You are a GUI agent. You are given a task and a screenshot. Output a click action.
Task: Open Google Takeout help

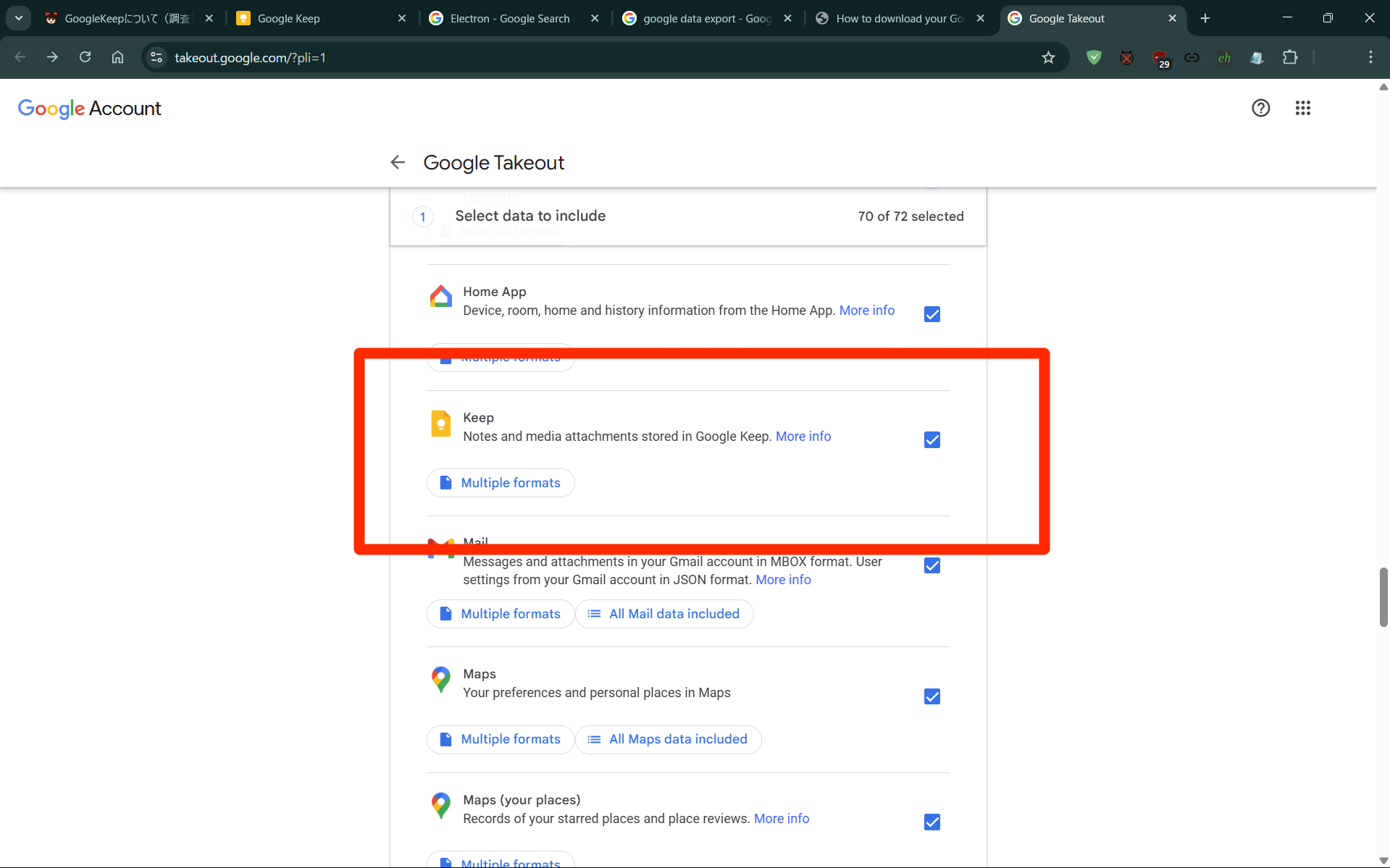coord(1261,108)
